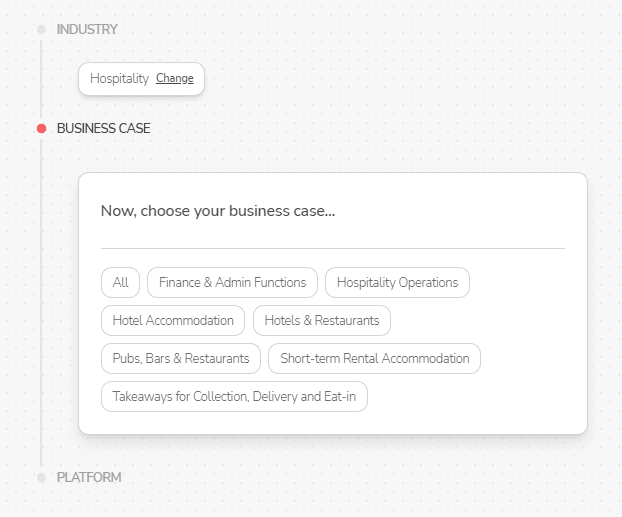Screen dimensions: 622x517
Task: Click the Hospitality industry chip
Action: click(119, 79)
